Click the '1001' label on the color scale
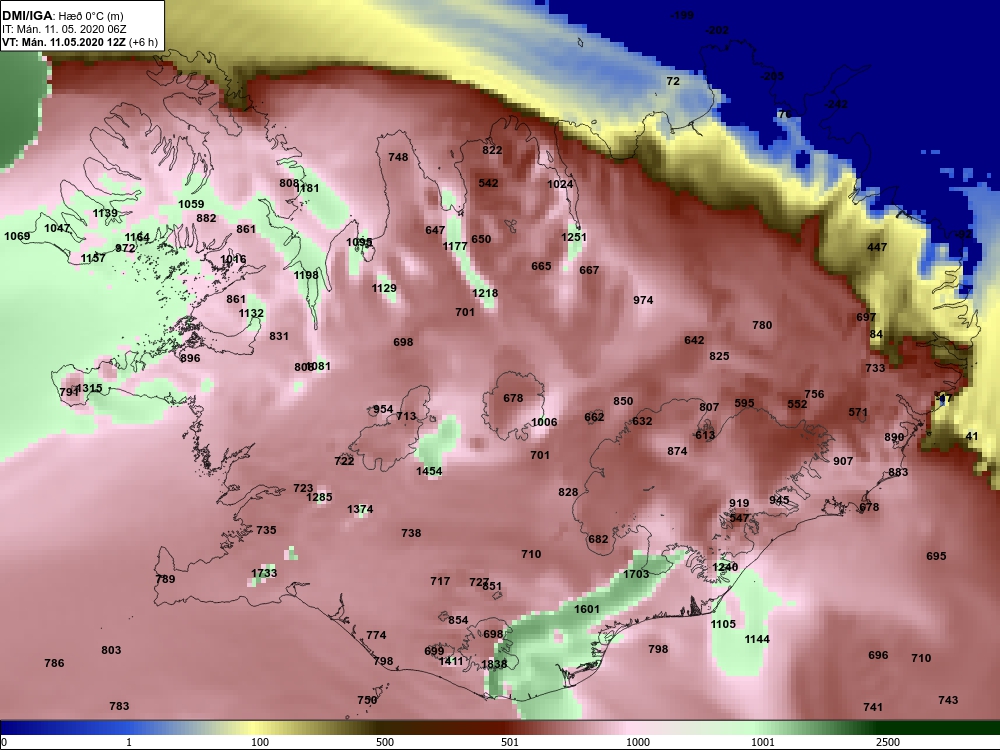 pyautogui.click(x=763, y=742)
